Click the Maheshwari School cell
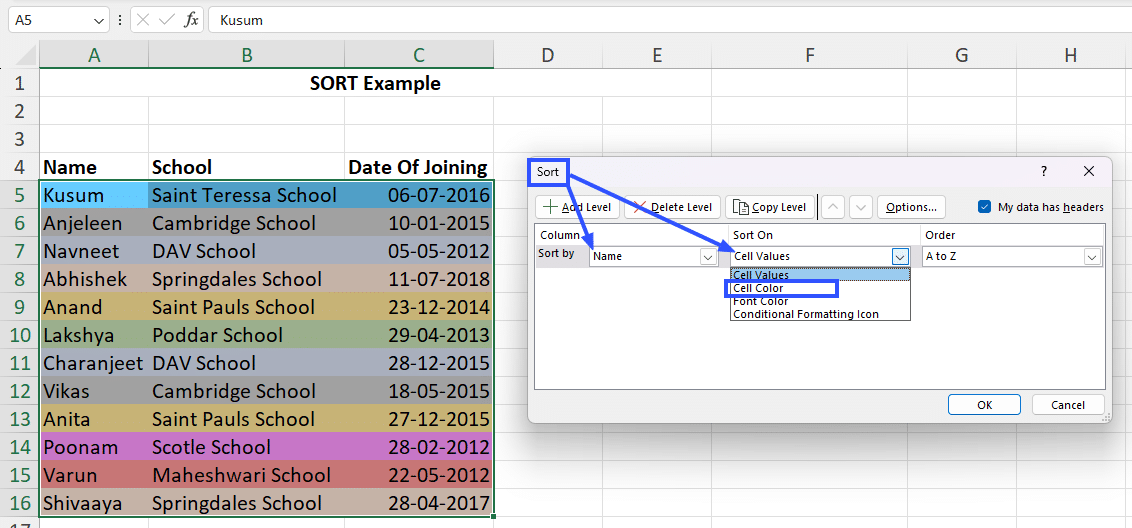 point(247,475)
